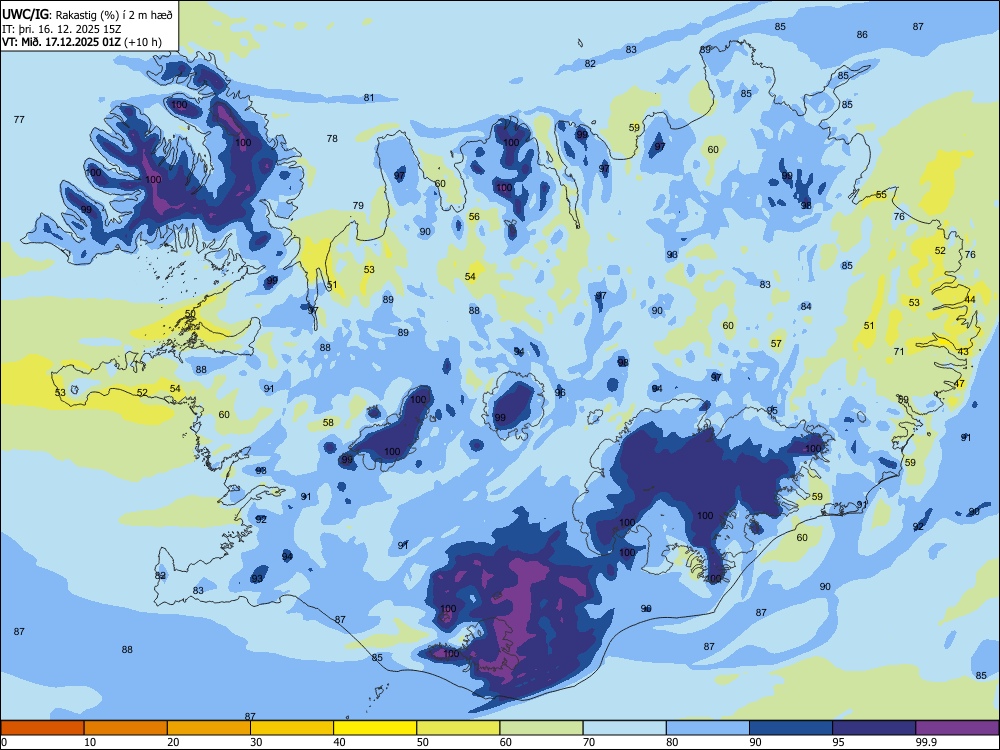Click the 'UWC/IG: Rakastig (%) í 2 m hæð' title
Screen dimensions: 1000x750
tap(87, 15)
